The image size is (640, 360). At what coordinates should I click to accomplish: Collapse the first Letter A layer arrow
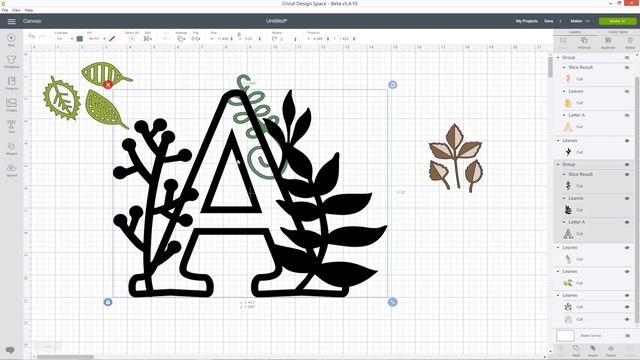[564, 116]
